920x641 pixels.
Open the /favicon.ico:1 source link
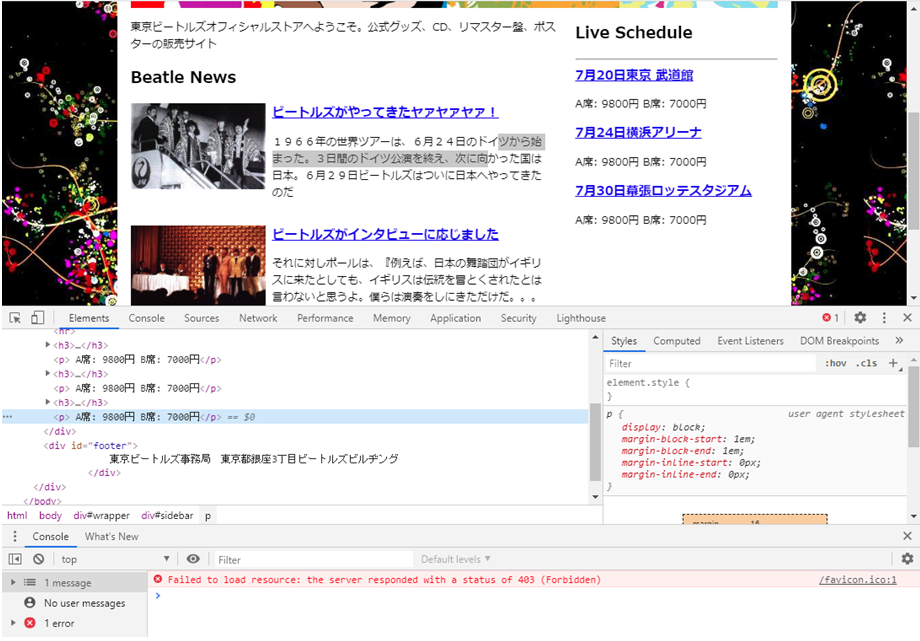tap(857, 580)
